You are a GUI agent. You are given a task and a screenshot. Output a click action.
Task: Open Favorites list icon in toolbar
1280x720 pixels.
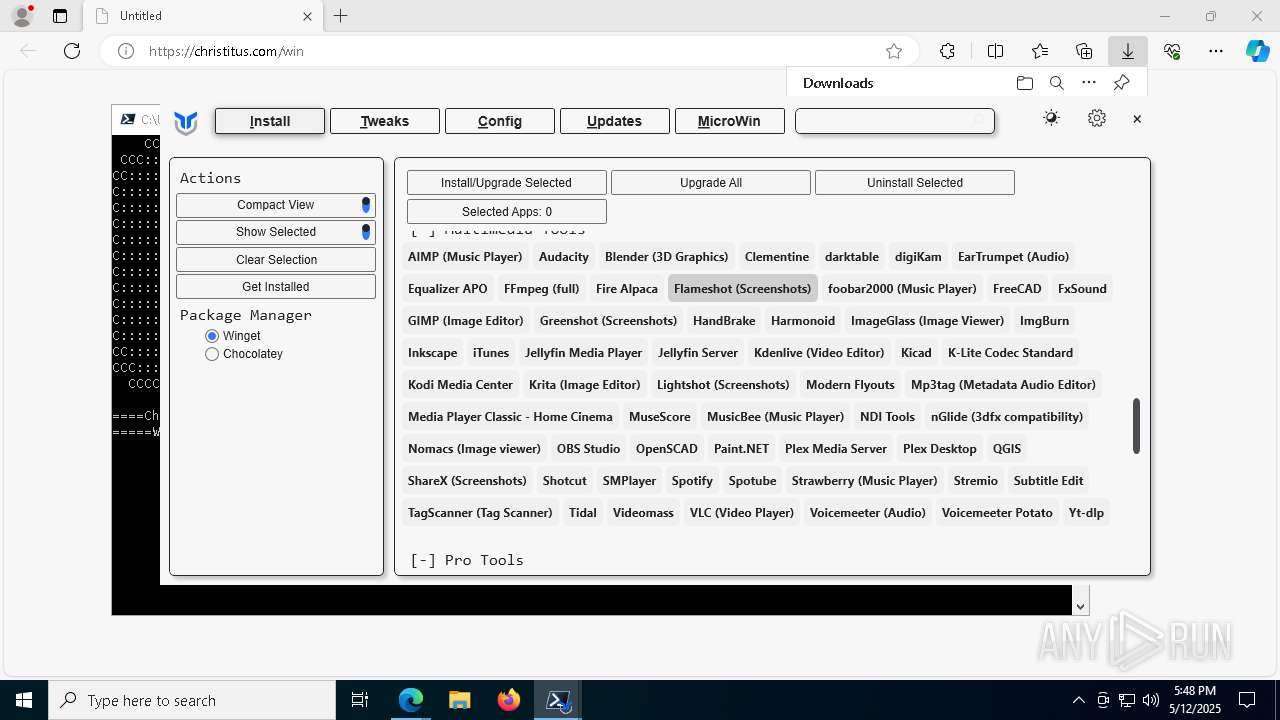pyautogui.click(x=1040, y=51)
